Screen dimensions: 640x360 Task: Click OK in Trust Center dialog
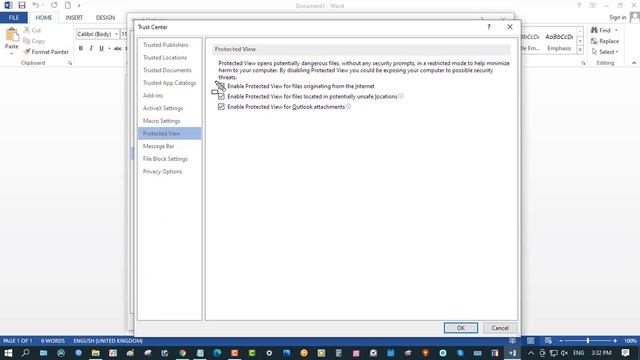(x=461, y=328)
